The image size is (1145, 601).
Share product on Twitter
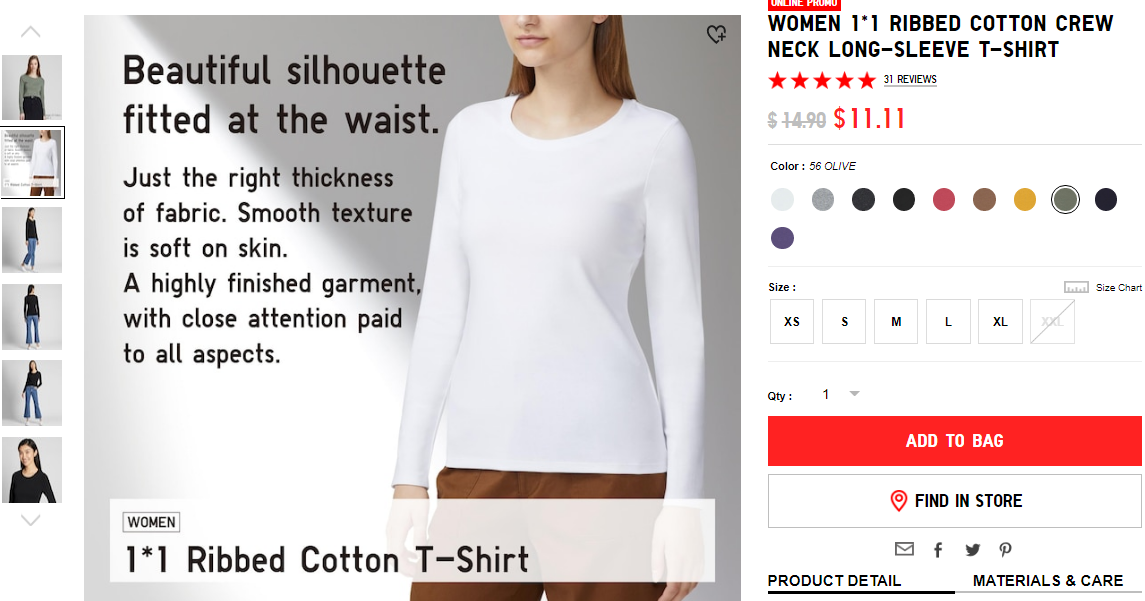point(973,550)
